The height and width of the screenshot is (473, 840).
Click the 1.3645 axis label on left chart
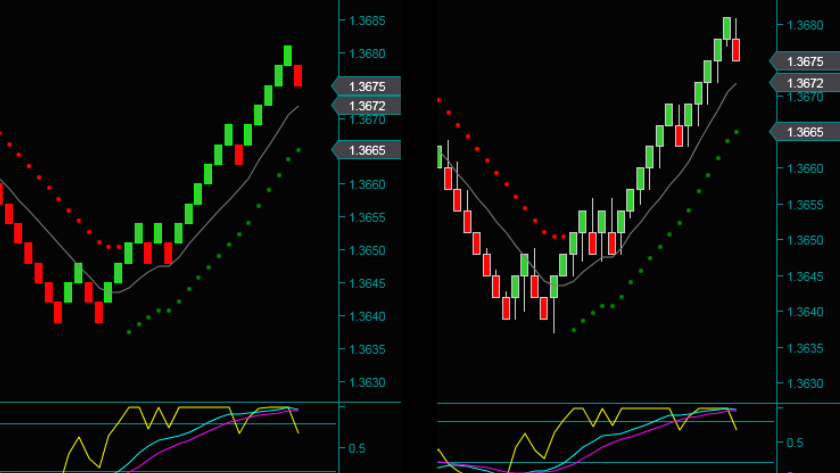pos(364,284)
